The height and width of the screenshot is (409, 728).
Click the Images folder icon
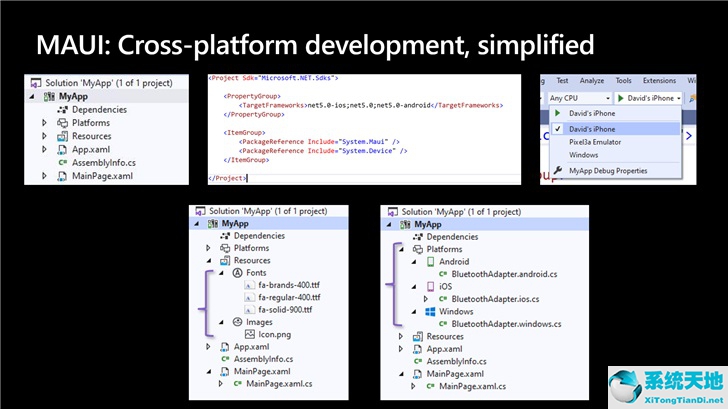point(237,322)
